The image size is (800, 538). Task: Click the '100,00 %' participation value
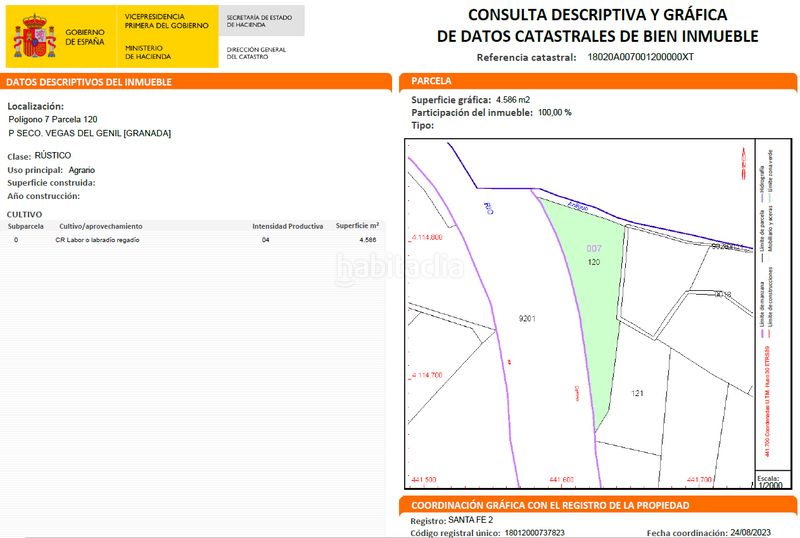[x=555, y=112]
